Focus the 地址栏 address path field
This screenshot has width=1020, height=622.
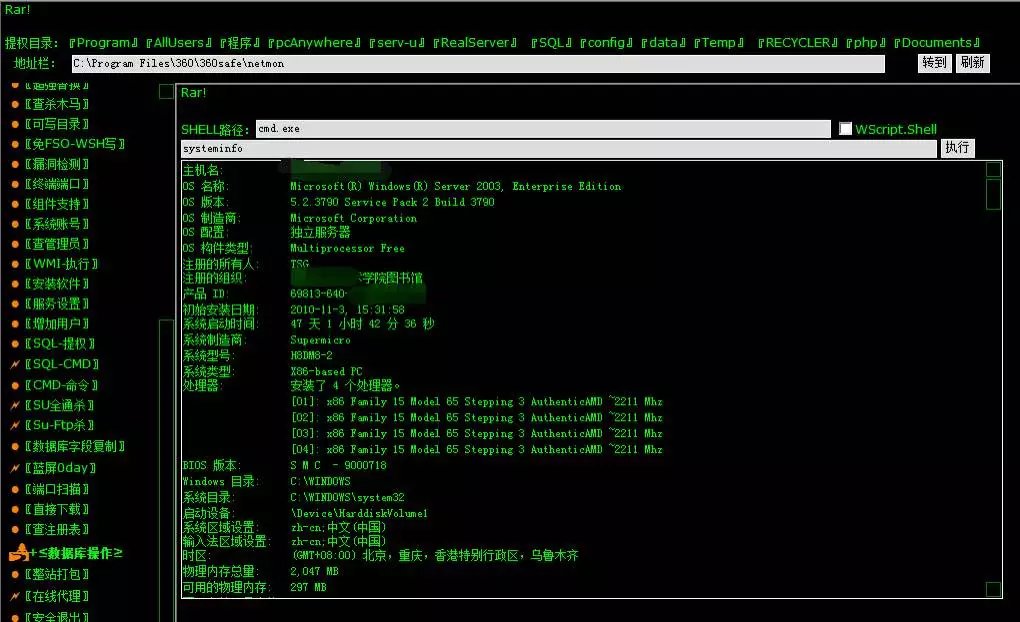pyautogui.click(x=477, y=64)
